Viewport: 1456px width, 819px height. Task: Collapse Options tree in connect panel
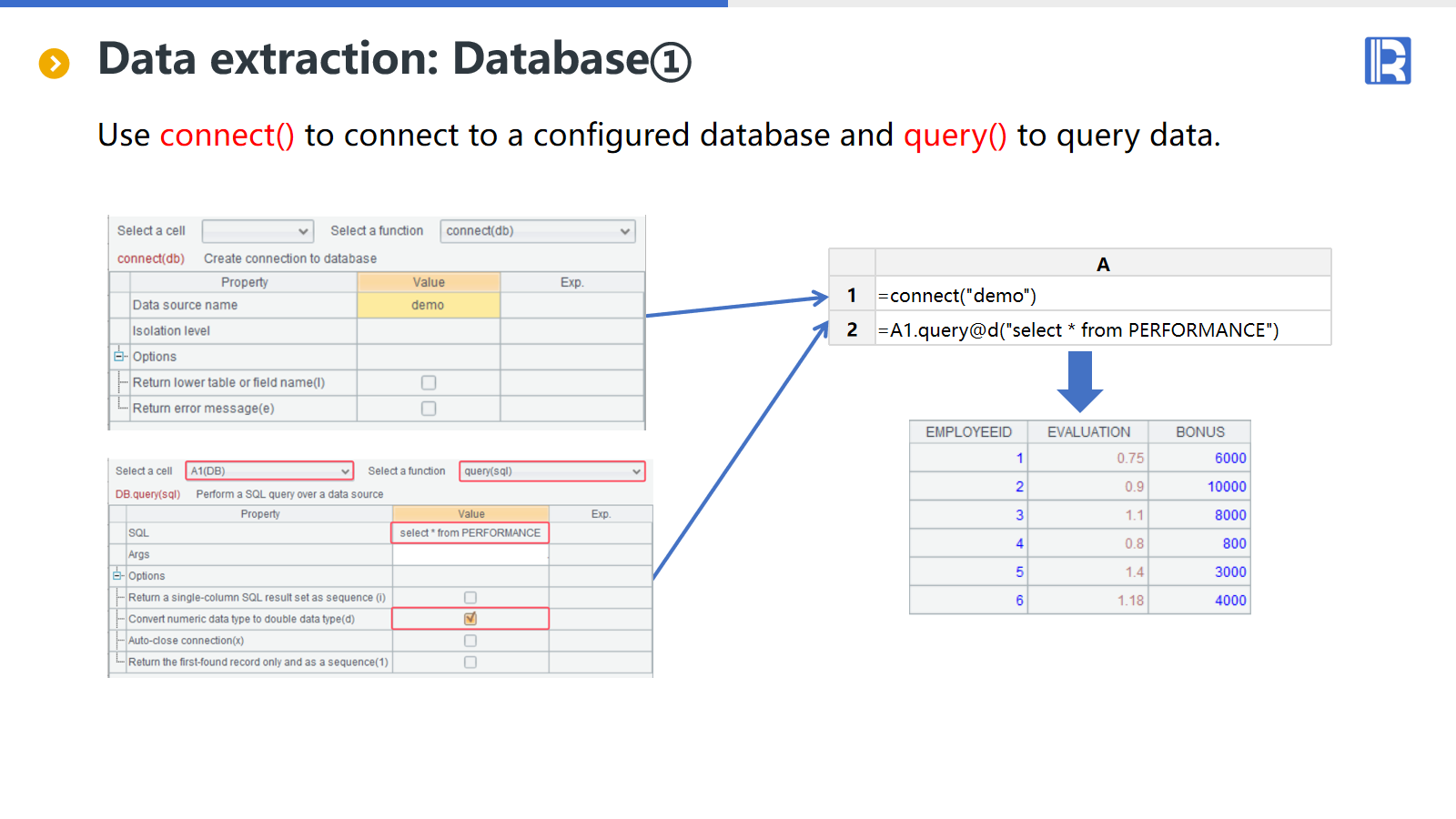[x=118, y=357]
